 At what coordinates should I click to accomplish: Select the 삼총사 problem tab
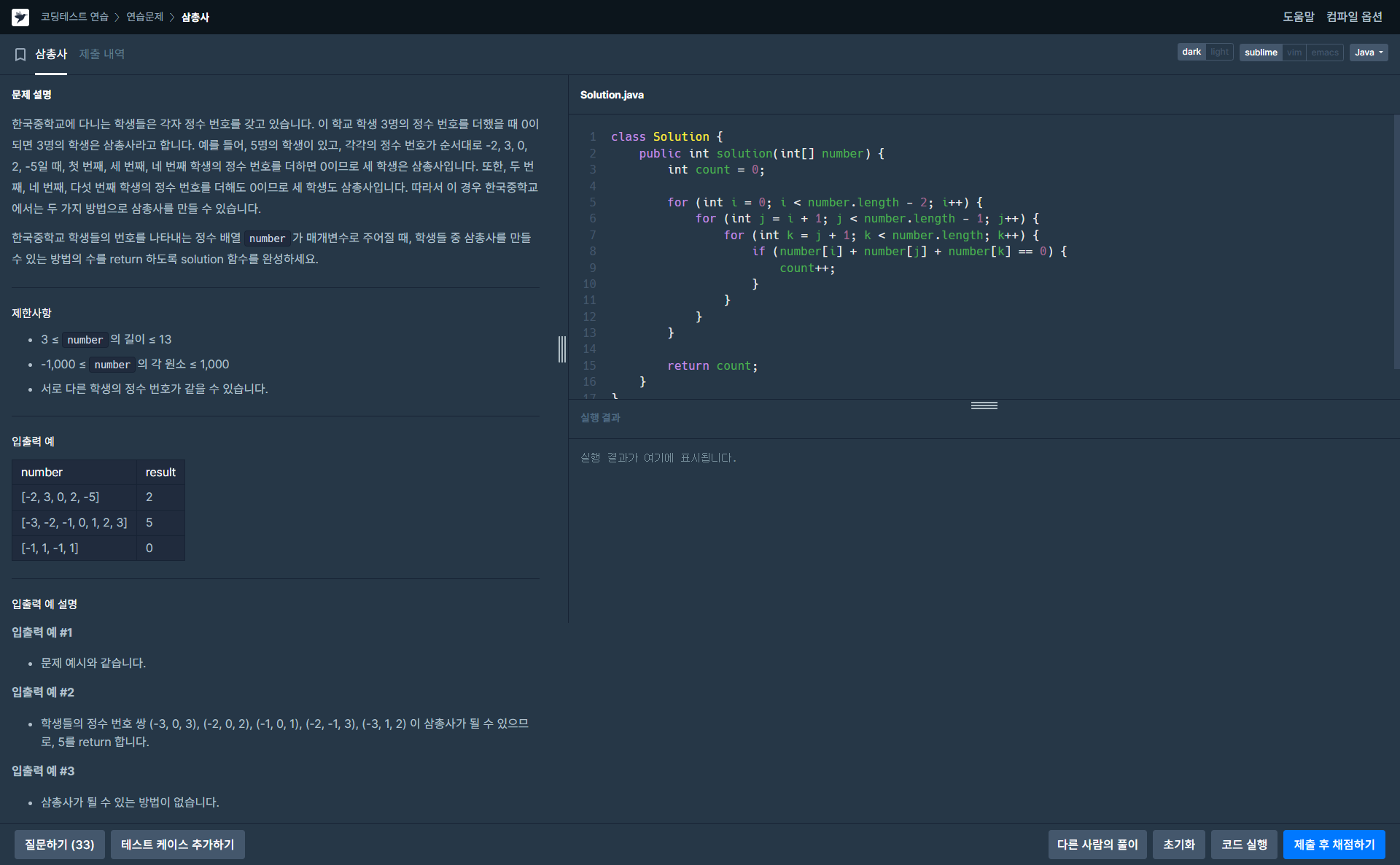[51, 54]
